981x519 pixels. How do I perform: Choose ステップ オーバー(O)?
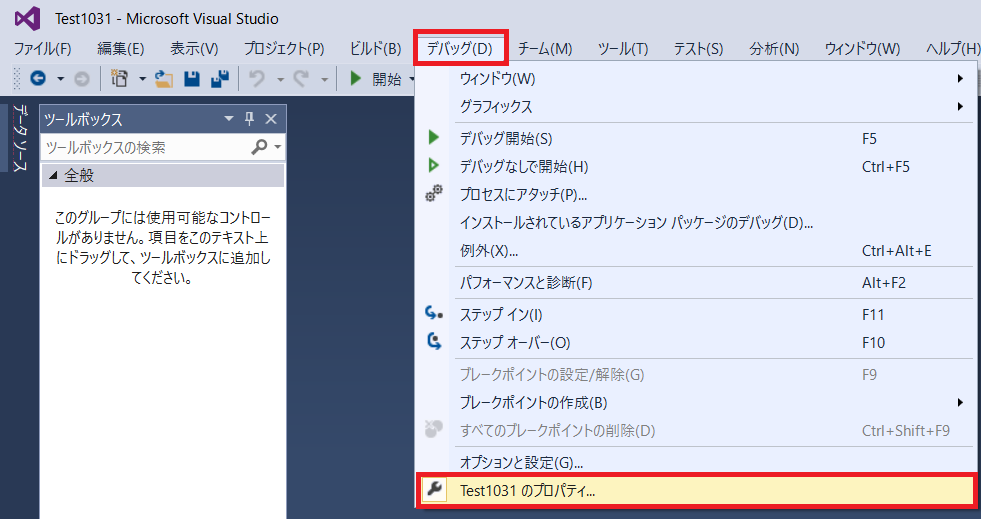(x=696, y=343)
